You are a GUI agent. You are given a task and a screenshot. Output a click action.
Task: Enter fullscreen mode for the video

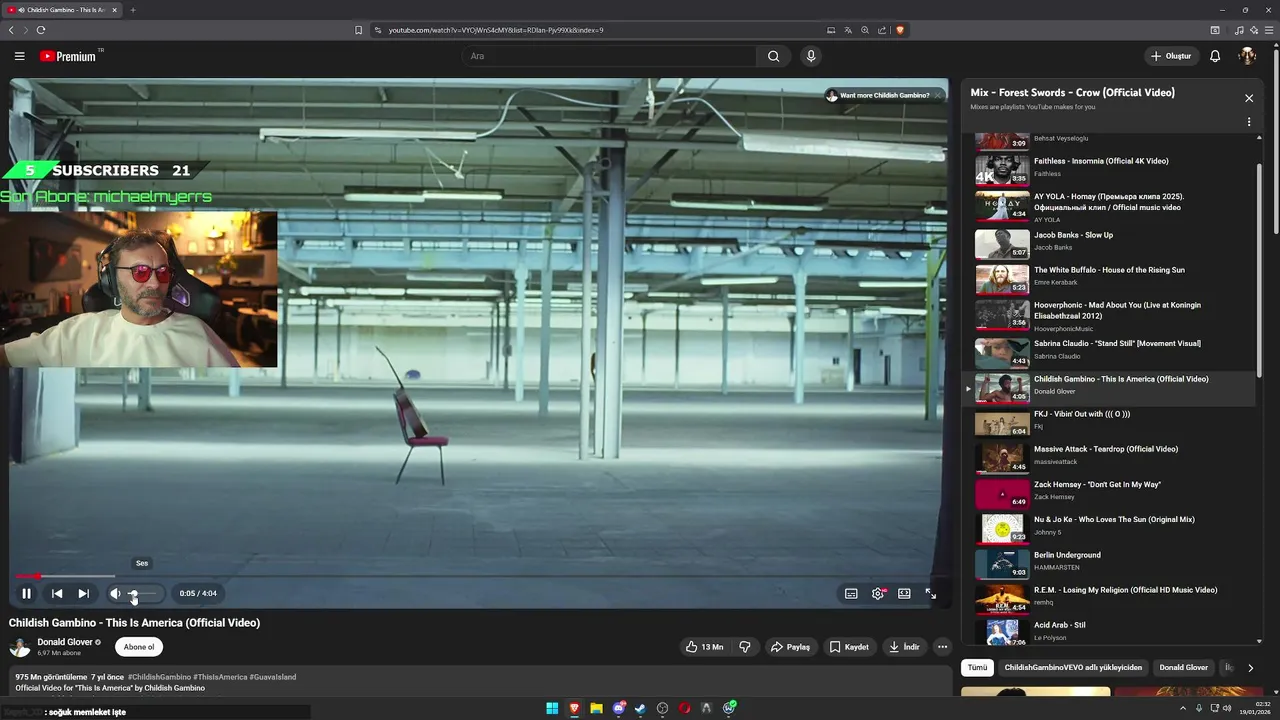[x=930, y=593]
